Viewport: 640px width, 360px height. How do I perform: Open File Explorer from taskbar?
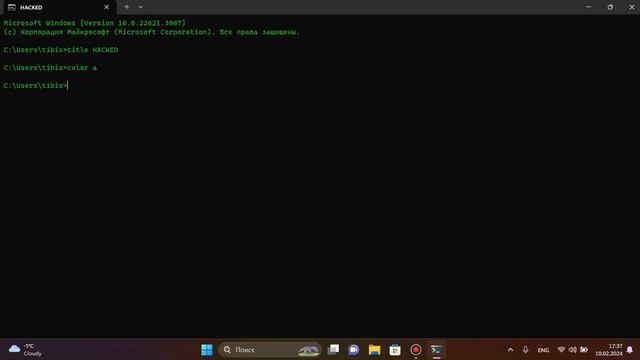(x=374, y=350)
